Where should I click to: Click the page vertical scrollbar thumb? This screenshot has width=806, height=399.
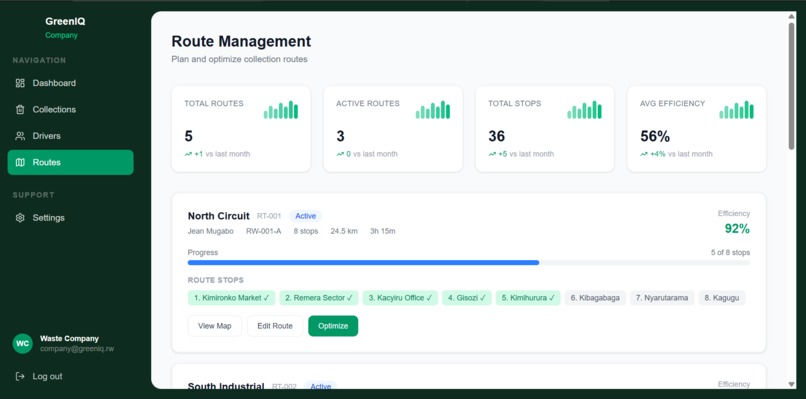pyautogui.click(x=792, y=86)
